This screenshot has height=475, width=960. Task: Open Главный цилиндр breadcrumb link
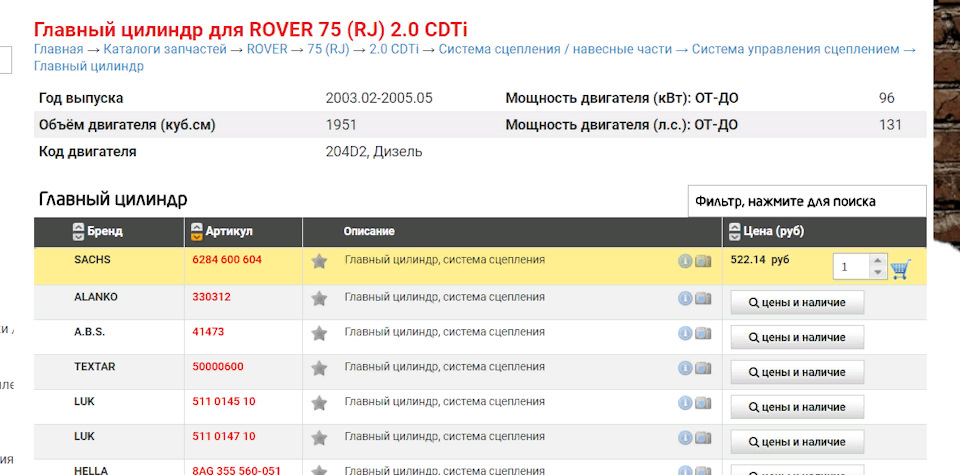89,66
